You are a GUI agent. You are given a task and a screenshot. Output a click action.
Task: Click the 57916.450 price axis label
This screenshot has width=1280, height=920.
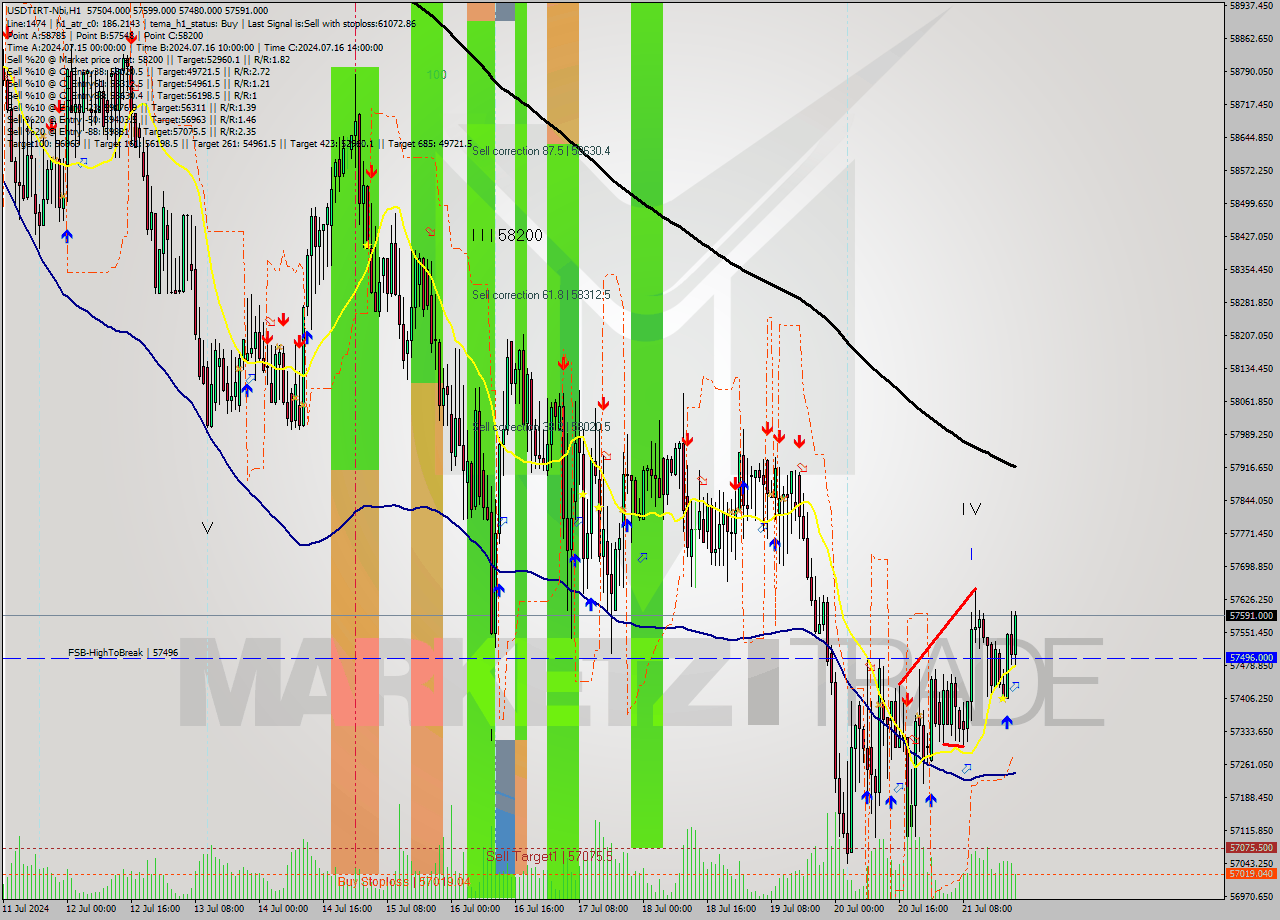pos(1253,467)
